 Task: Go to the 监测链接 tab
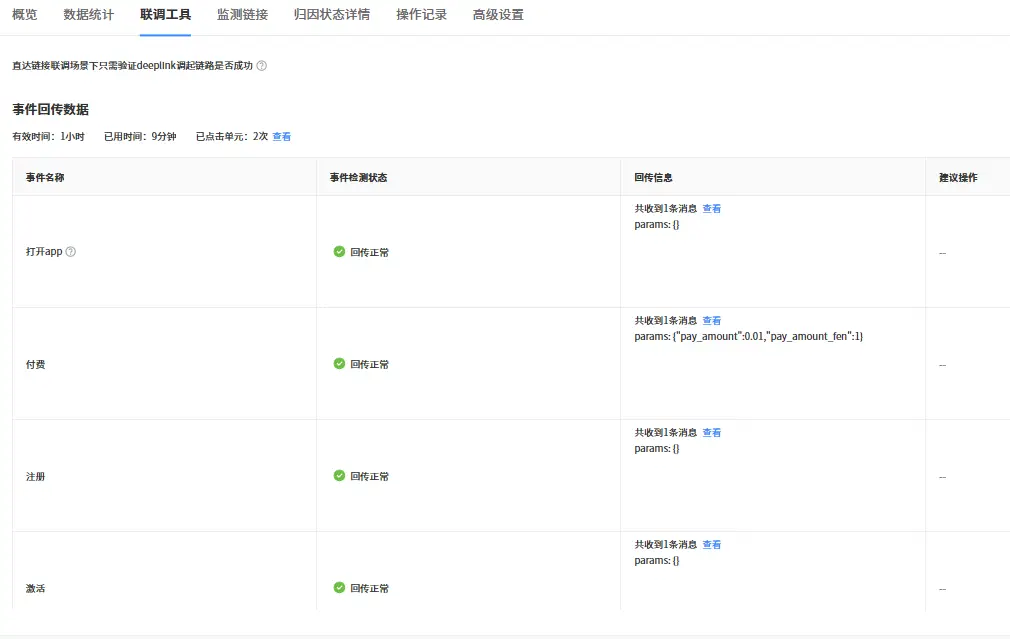pos(242,15)
